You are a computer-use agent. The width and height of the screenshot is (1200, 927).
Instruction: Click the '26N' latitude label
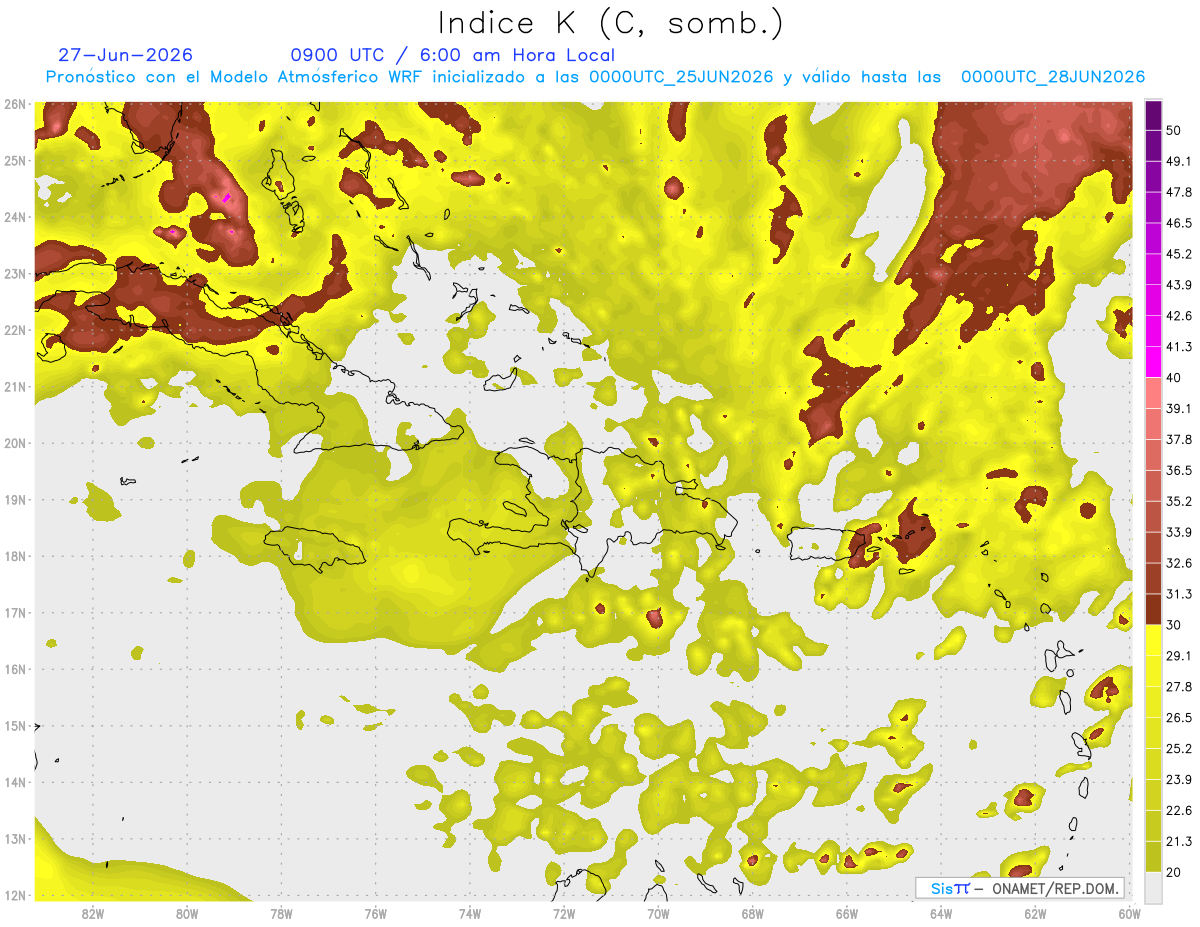click(x=15, y=104)
